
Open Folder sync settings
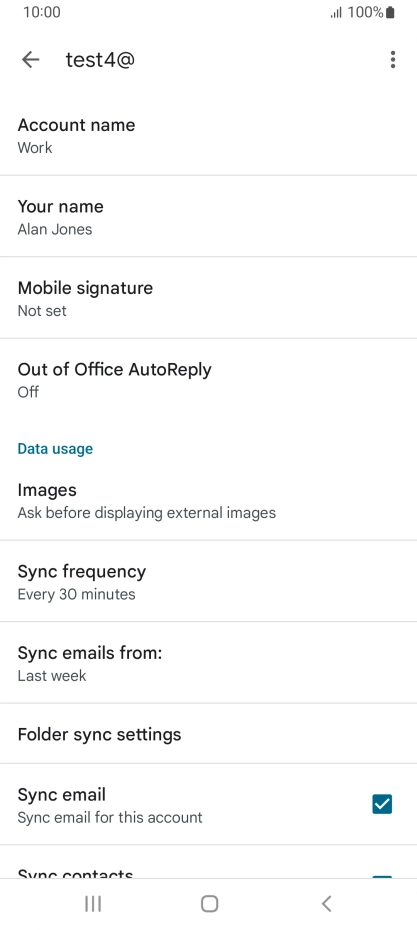click(x=208, y=734)
